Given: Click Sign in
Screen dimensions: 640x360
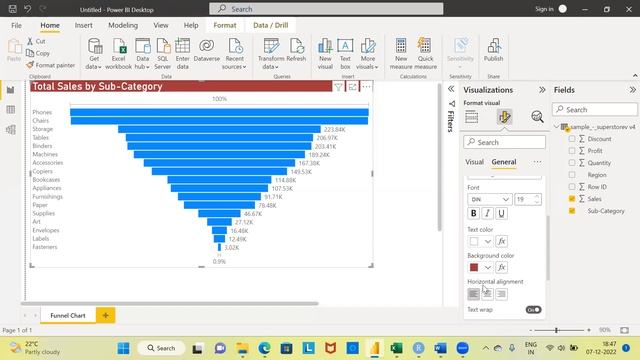Looking at the screenshot, I should pos(544,9).
